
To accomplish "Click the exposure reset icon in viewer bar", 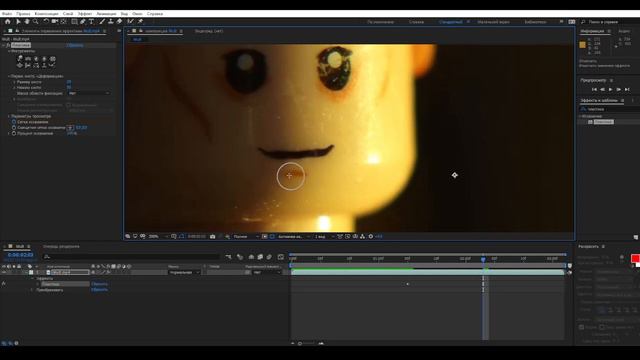I will click(x=371, y=237).
